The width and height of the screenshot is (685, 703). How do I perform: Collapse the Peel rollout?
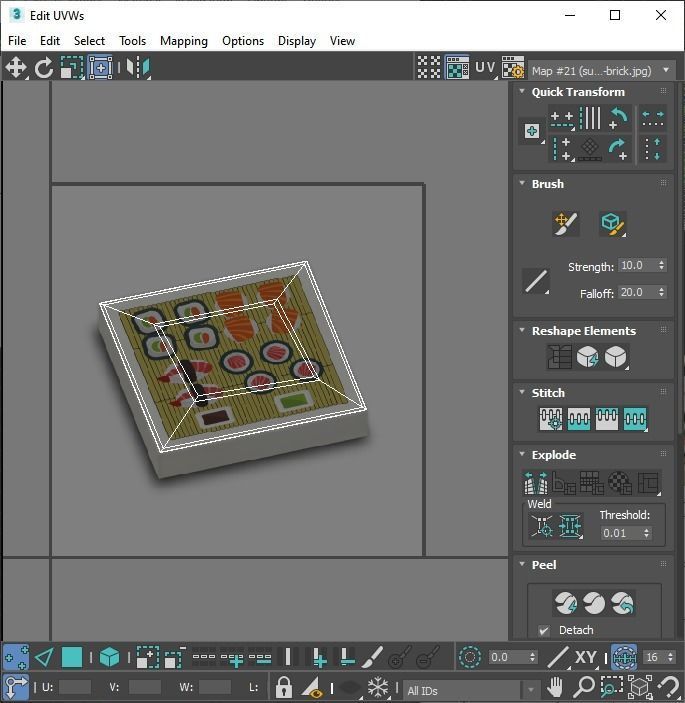point(522,564)
